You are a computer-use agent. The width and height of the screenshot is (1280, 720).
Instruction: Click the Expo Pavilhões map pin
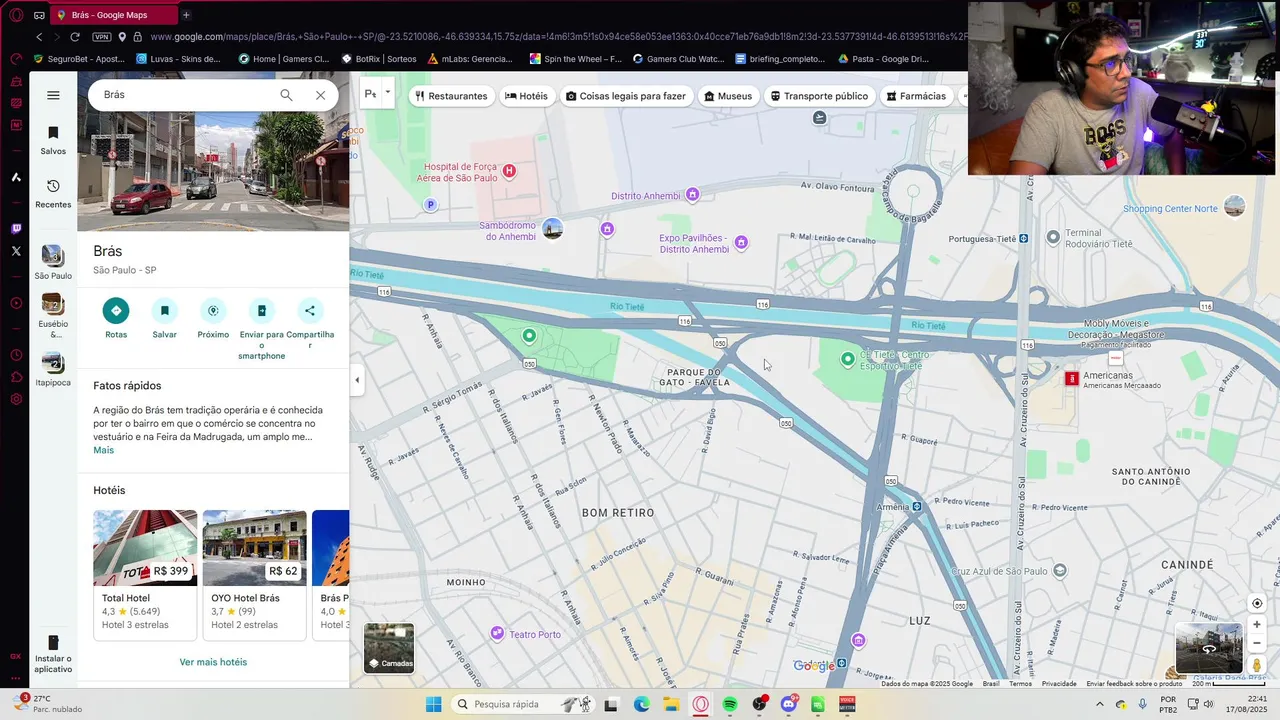(741, 242)
